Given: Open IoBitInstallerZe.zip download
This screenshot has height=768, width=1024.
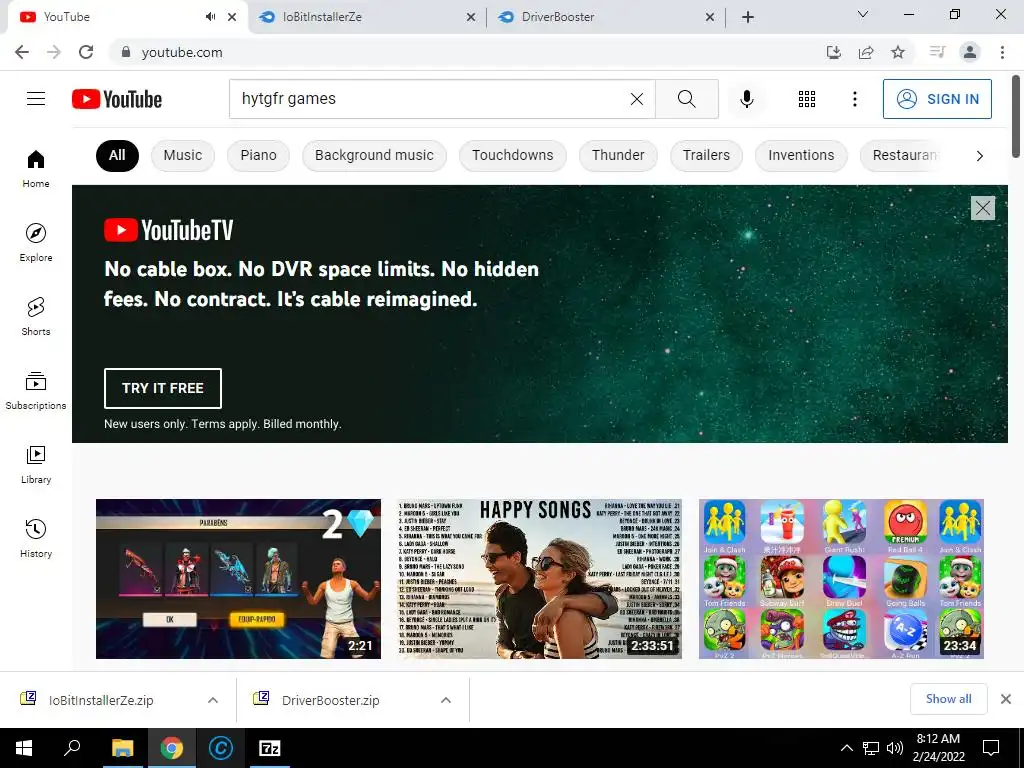Looking at the screenshot, I should coord(101,700).
